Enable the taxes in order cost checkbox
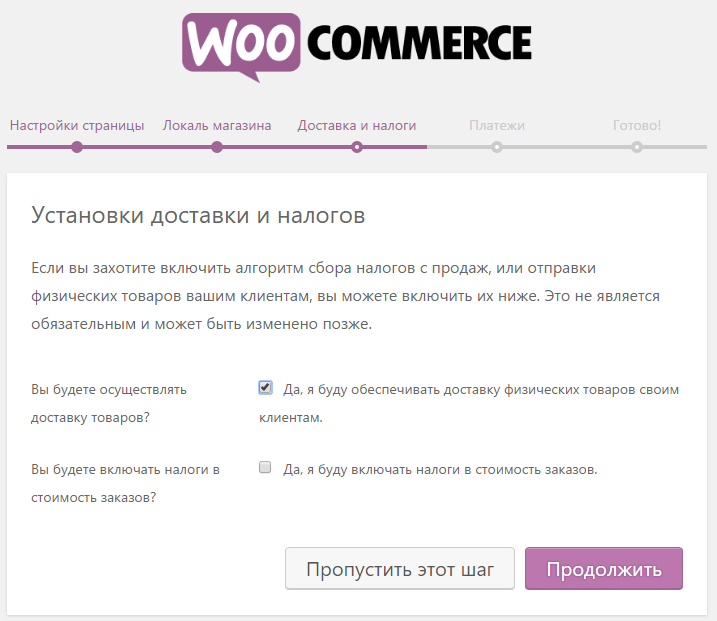The width and height of the screenshot is (717, 621). [x=265, y=467]
